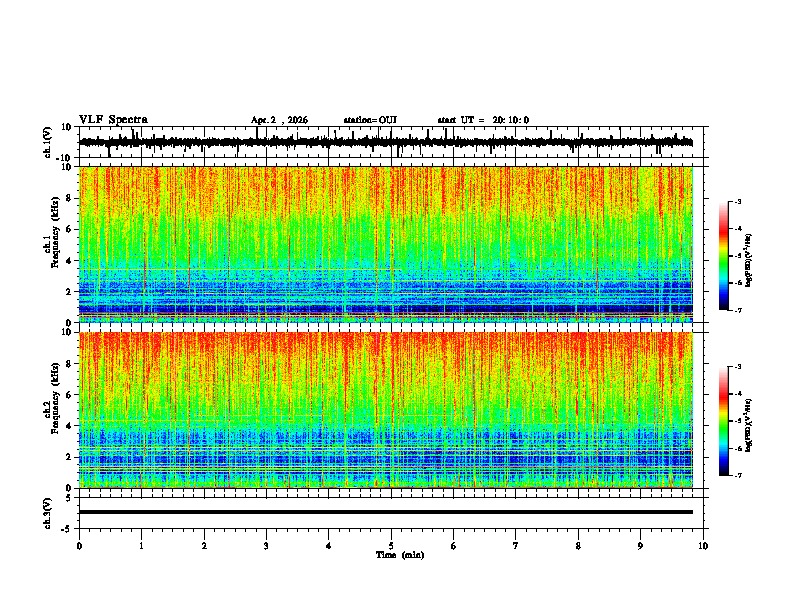Image resolution: width=792 pixels, height=612 pixels.
Task: Click time axis tick label "3"
Action: tap(266, 546)
